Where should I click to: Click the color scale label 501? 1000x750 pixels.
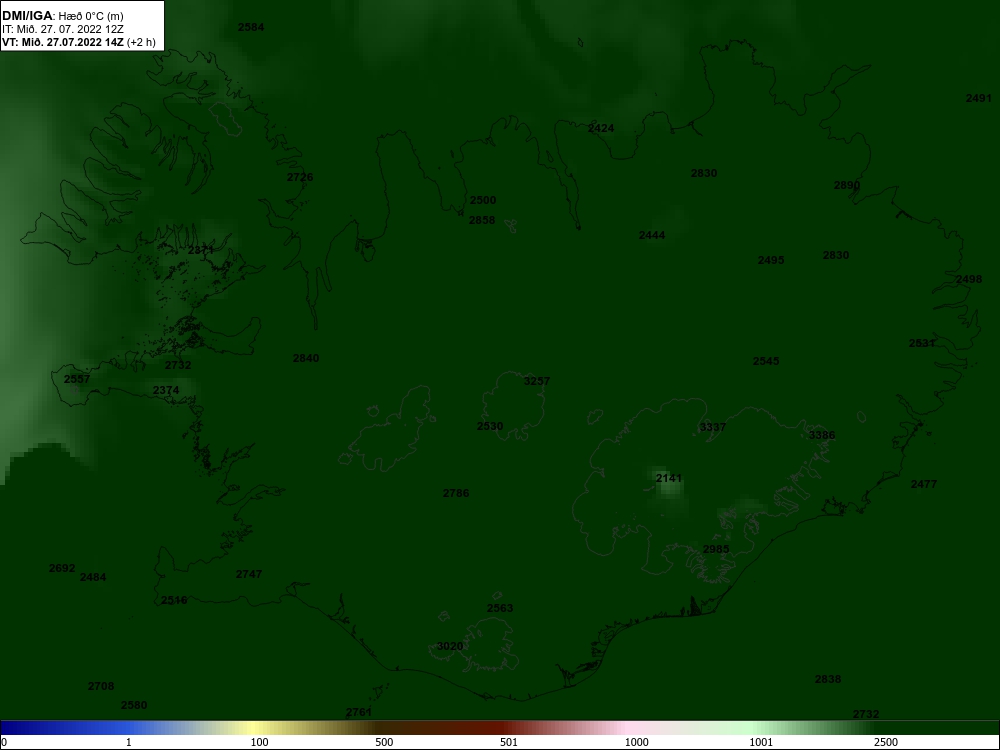pyautogui.click(x=509, y=742)
